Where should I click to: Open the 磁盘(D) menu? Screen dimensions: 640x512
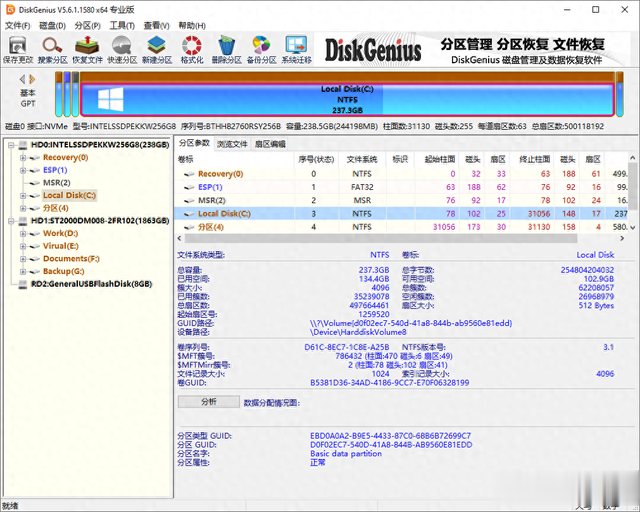52,26
